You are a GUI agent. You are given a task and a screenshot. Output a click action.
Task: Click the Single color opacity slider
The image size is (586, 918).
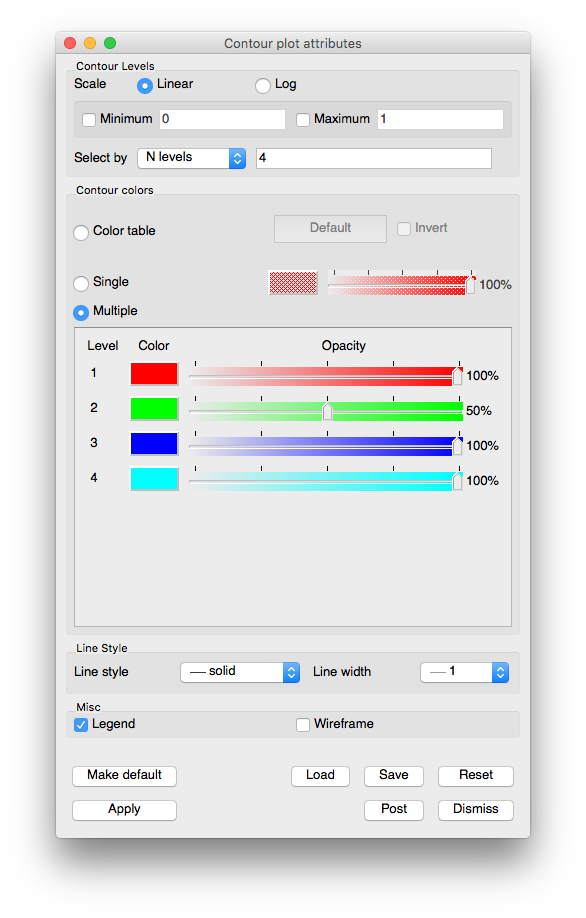[402, 284]
